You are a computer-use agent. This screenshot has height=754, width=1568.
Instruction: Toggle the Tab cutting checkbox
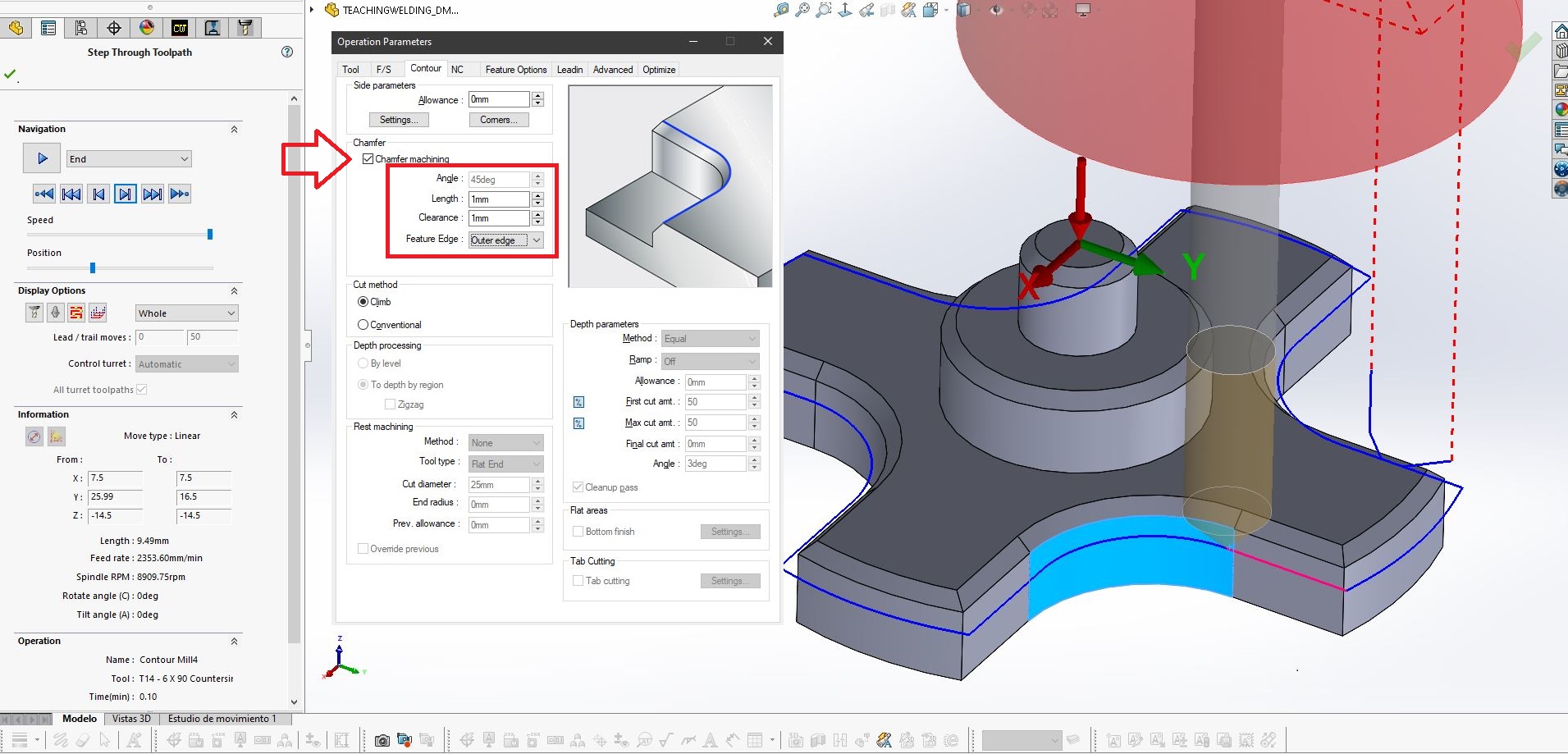coord(578,581)
